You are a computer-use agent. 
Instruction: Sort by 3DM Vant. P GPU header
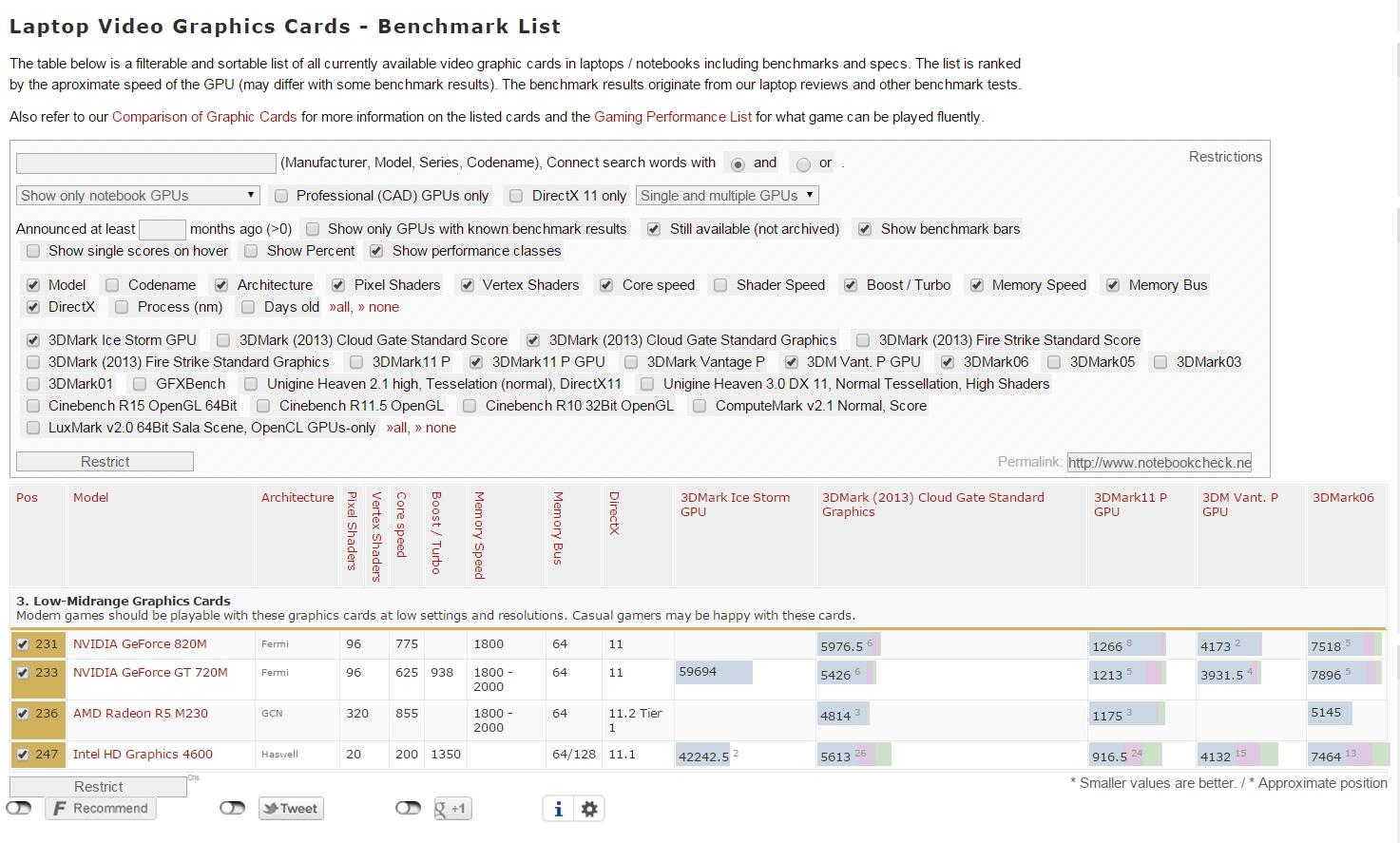(x=1240, y=505)
